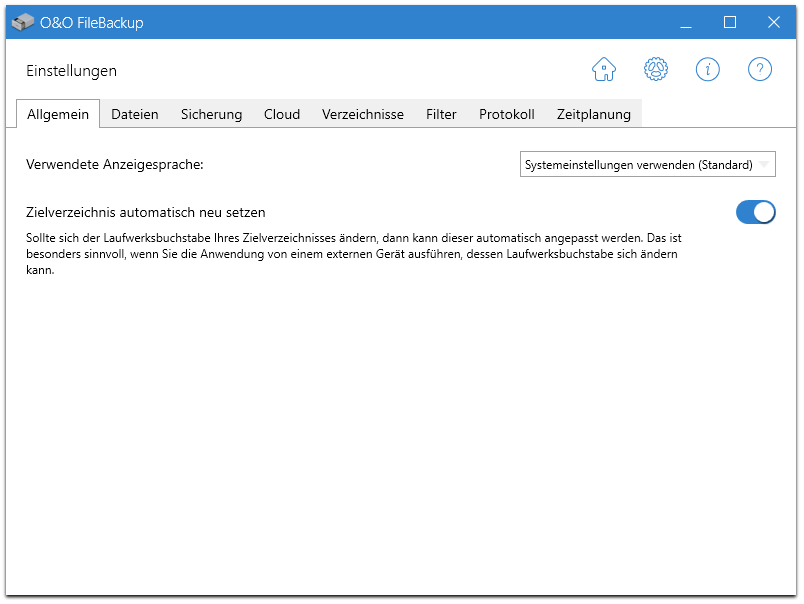Image resolution: width=804 pixels, height=604 pixels.
Task: Open the display language dropdown
Action: tap(647, 165)
